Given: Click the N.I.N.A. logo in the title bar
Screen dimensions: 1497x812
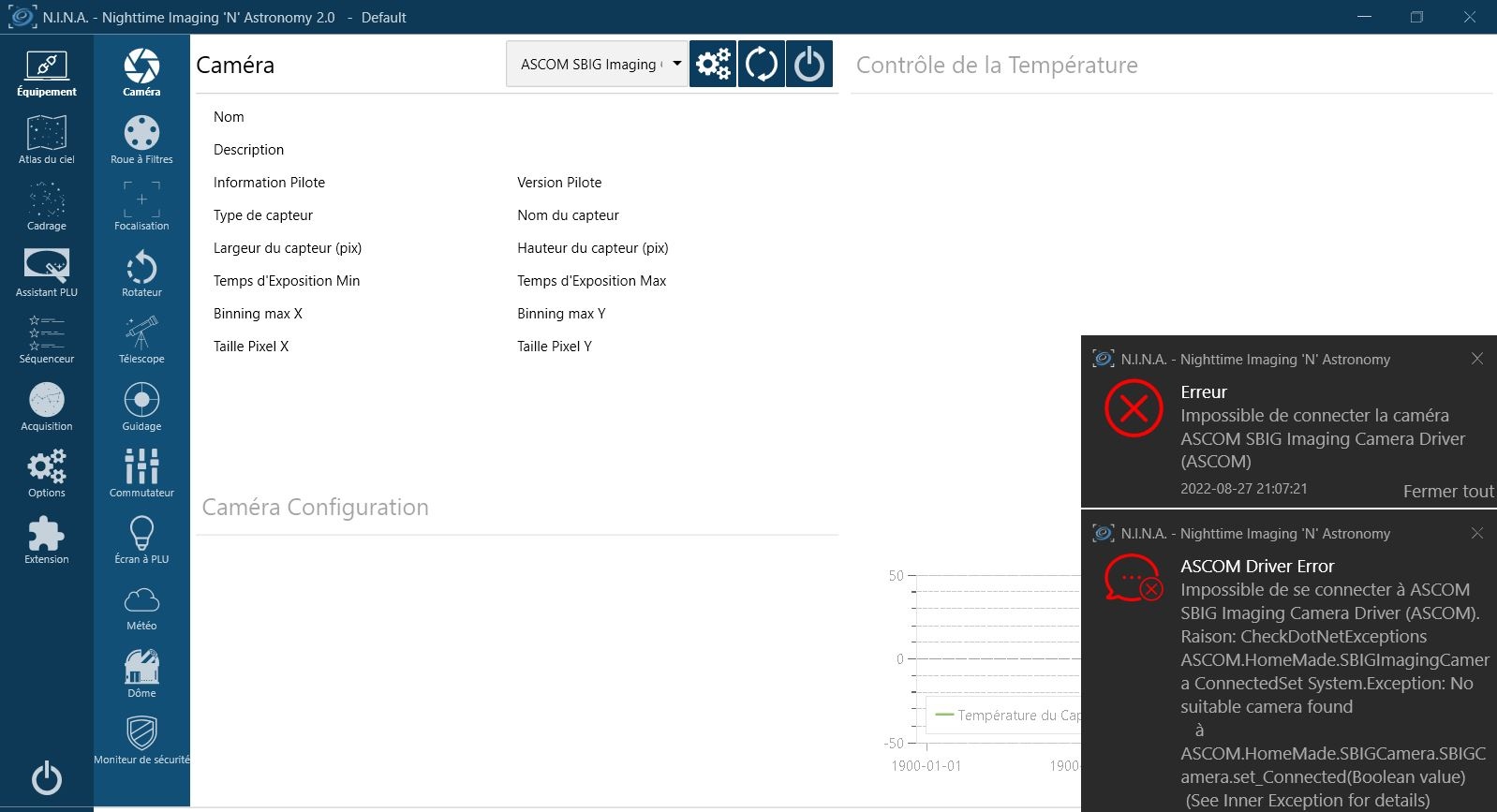Looking at the screenshot, I should coord(22,17).
